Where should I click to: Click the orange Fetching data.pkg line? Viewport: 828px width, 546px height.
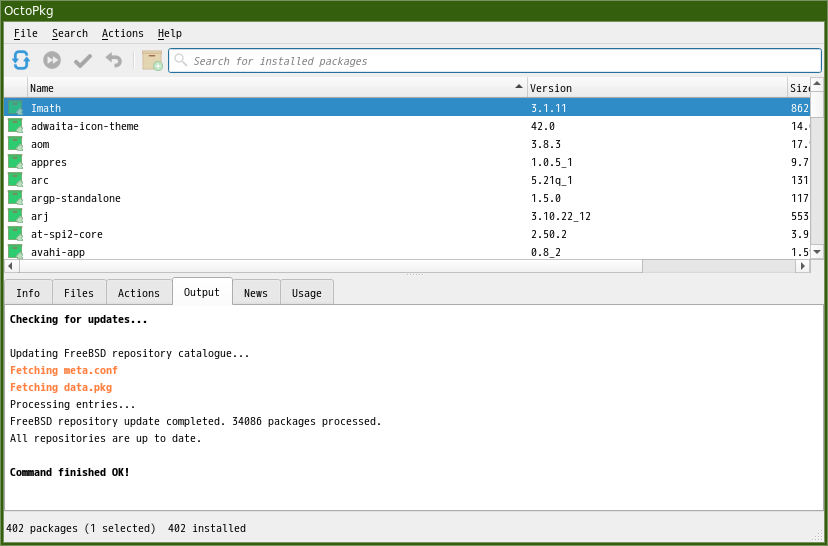coord(61,387)
